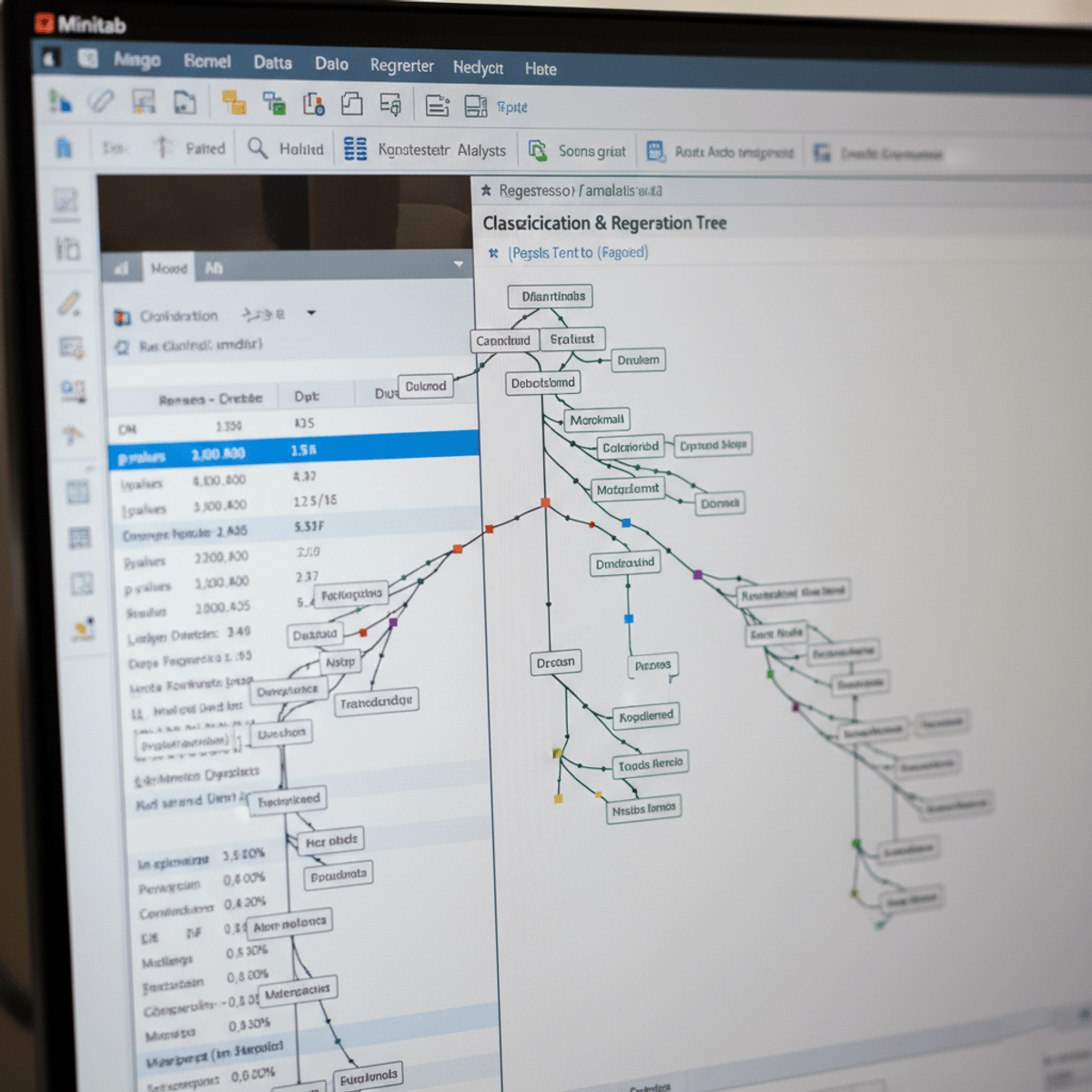Image resolution: width=1092 pixels, height=1092 pixels.
Task: Click the cell value 5.31F
Action: (309, 526)
